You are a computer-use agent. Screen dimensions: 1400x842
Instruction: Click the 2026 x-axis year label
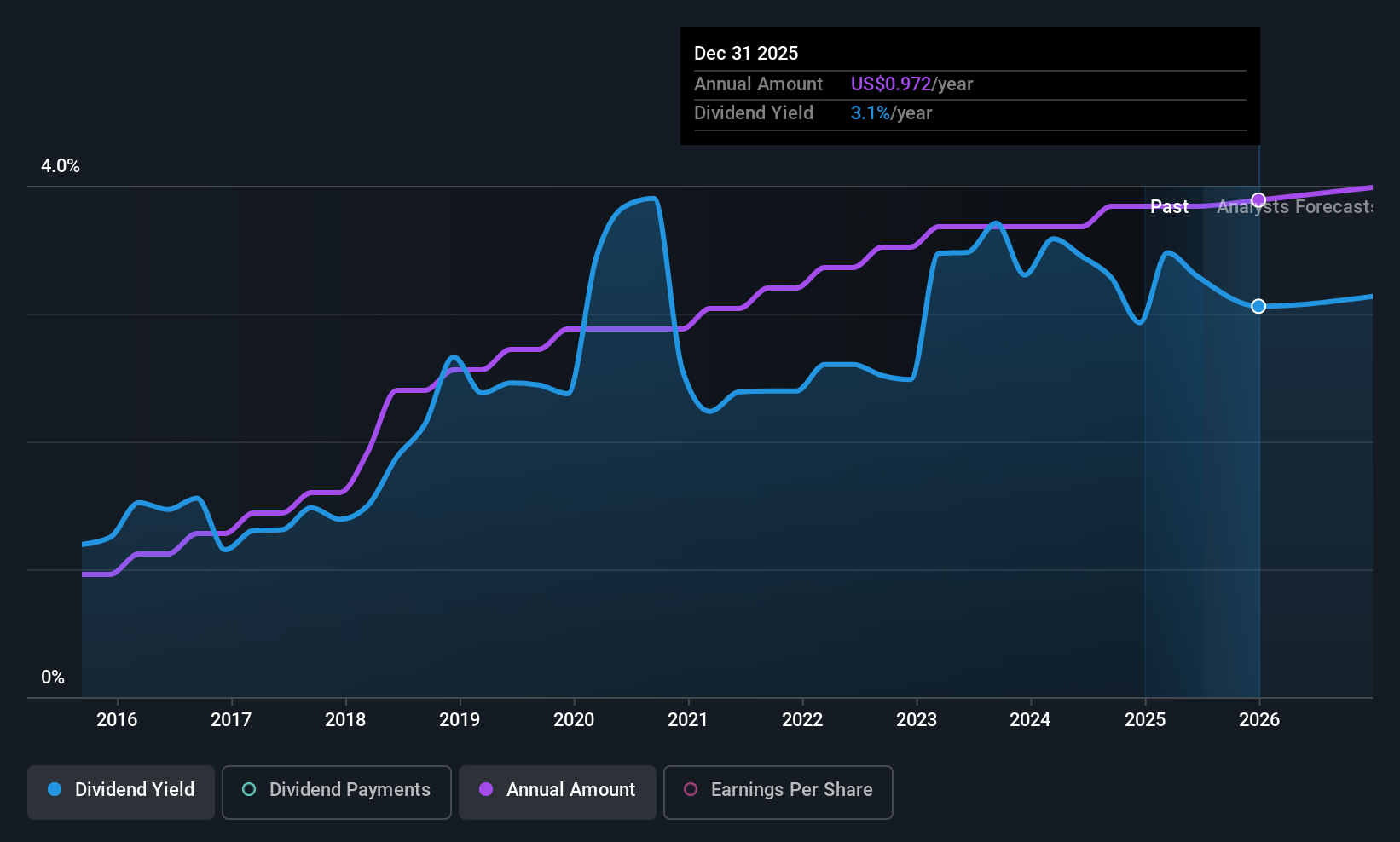click(x=1259, y=719)
